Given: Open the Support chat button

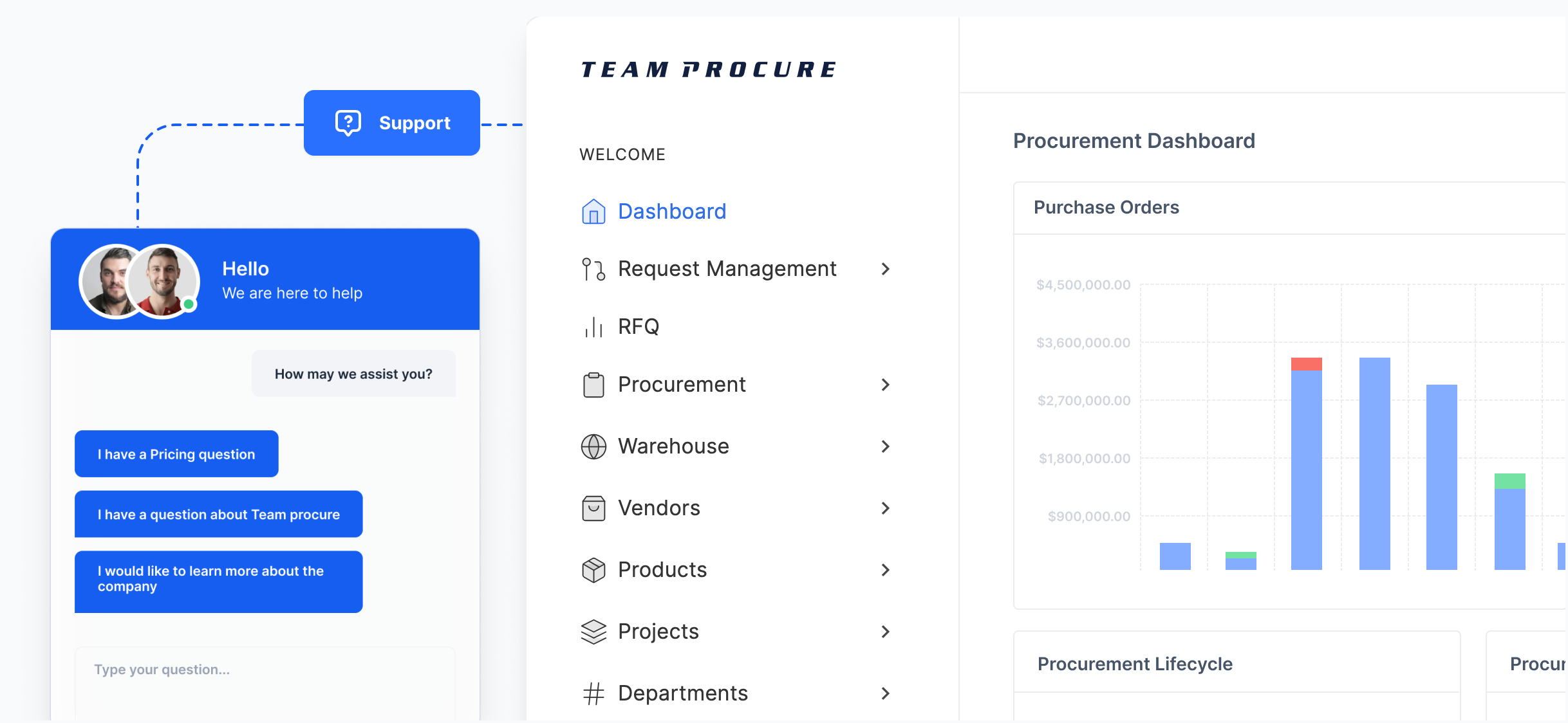Looking at the screenshot, I should (x=391, y=122).
